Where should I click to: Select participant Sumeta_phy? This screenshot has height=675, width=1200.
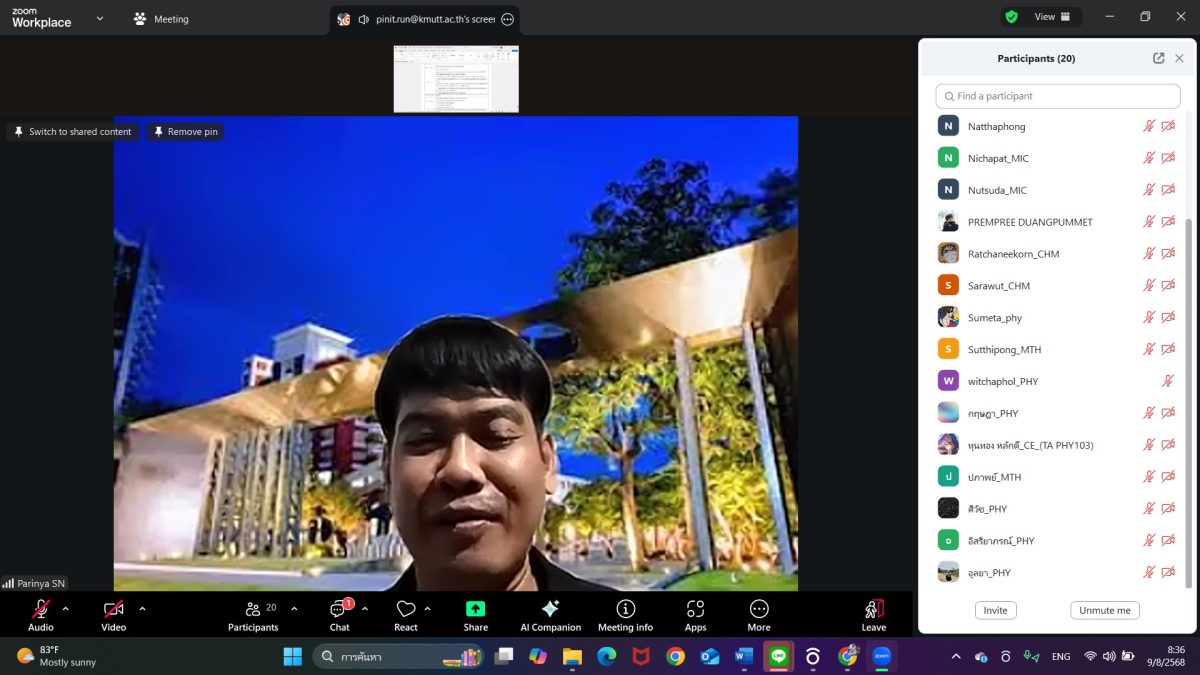click(x=1058, y=318)
